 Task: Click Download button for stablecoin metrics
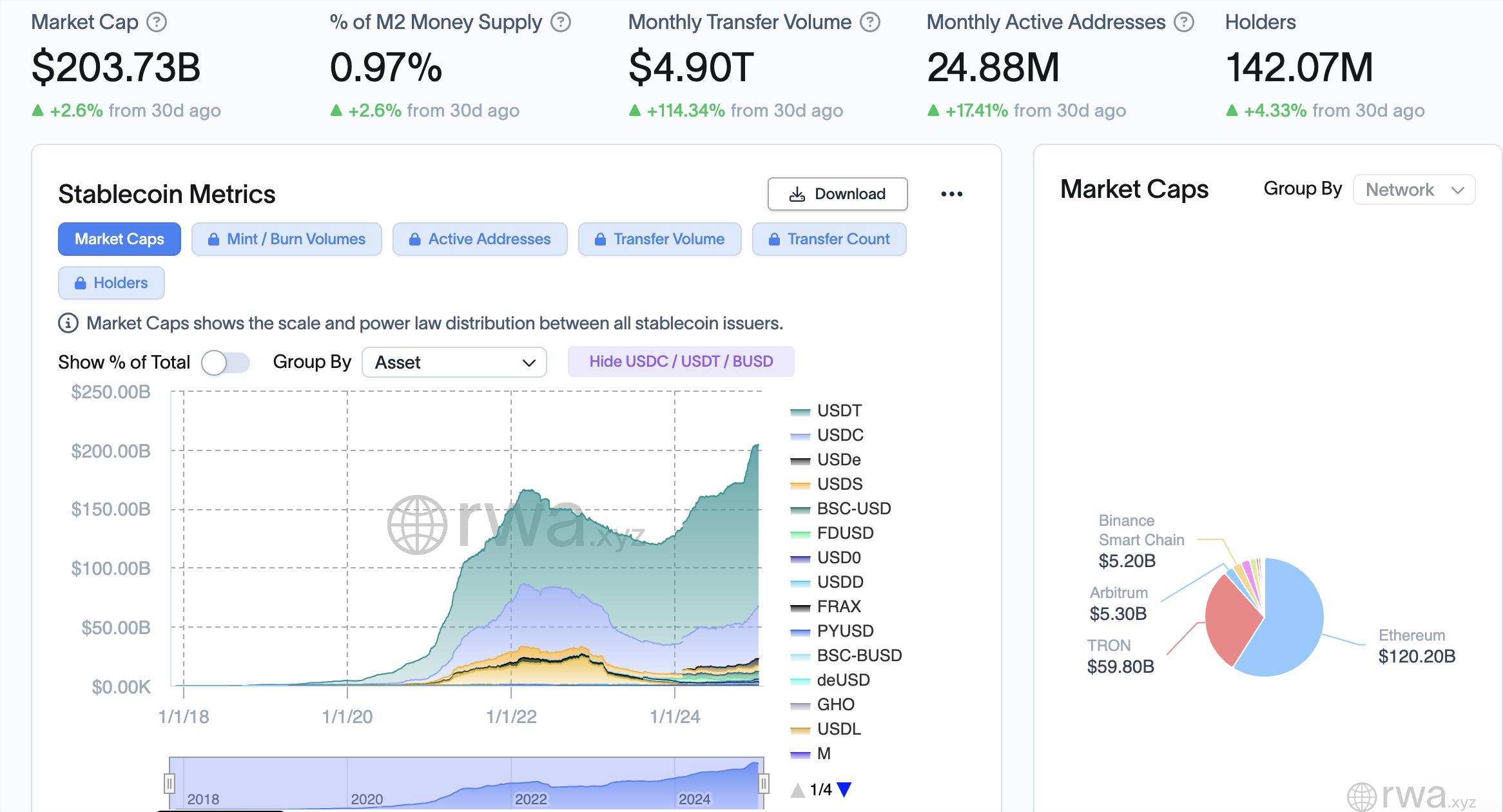click(838, 192)
